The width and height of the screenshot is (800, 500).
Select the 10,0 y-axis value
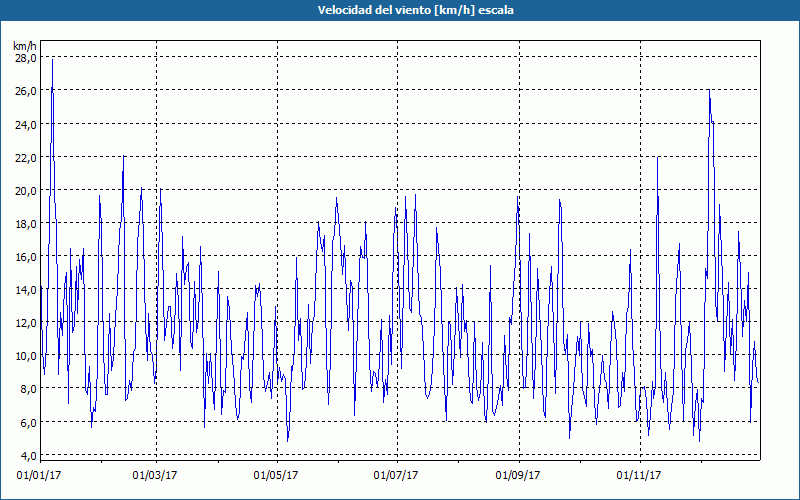tap(26, 356)
